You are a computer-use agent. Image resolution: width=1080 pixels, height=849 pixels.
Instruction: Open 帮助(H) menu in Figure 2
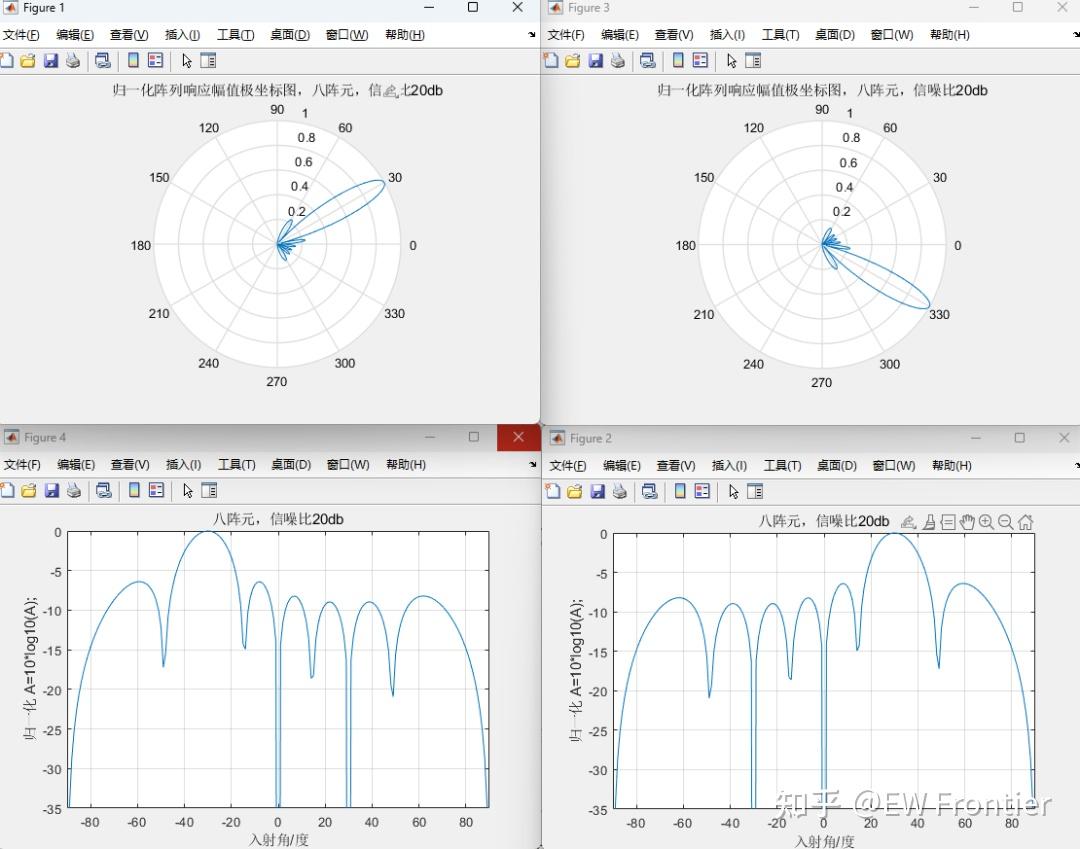952,466
